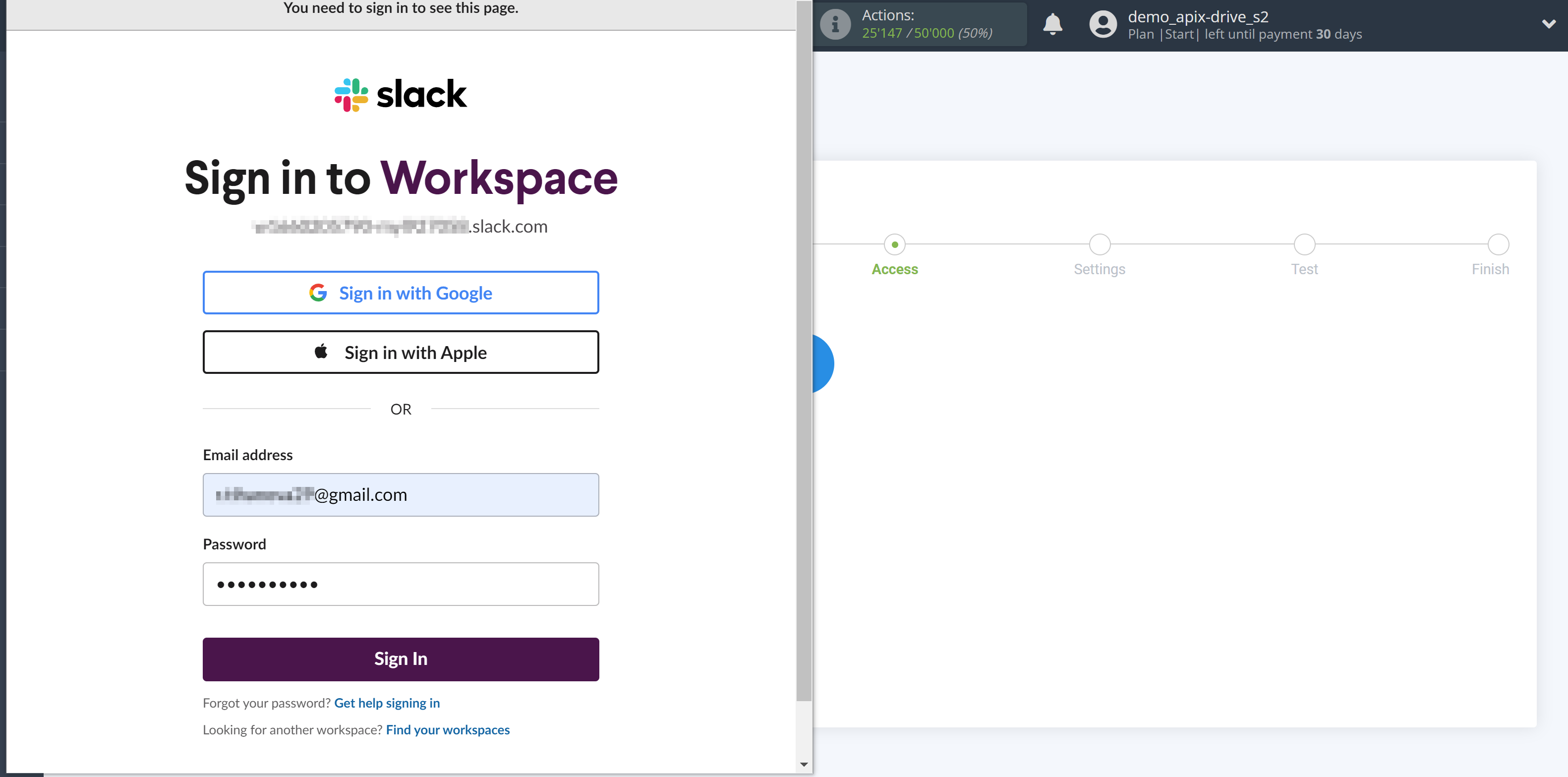The image size is (1568, 777).
Task: Click 'Get help signing in' link
Action: coord(387,702)
